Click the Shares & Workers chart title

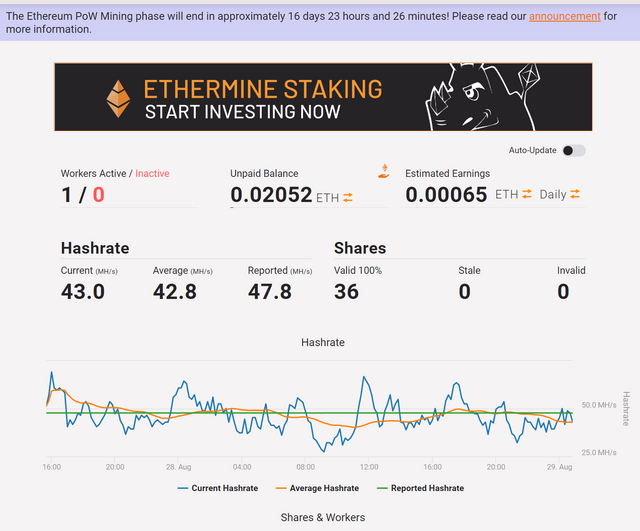tap(323, 518)
